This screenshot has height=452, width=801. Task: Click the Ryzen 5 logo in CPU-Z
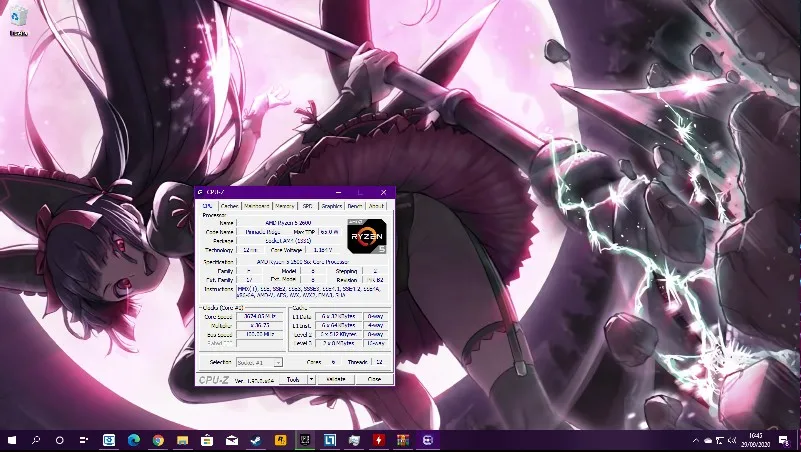click(367, 236)
